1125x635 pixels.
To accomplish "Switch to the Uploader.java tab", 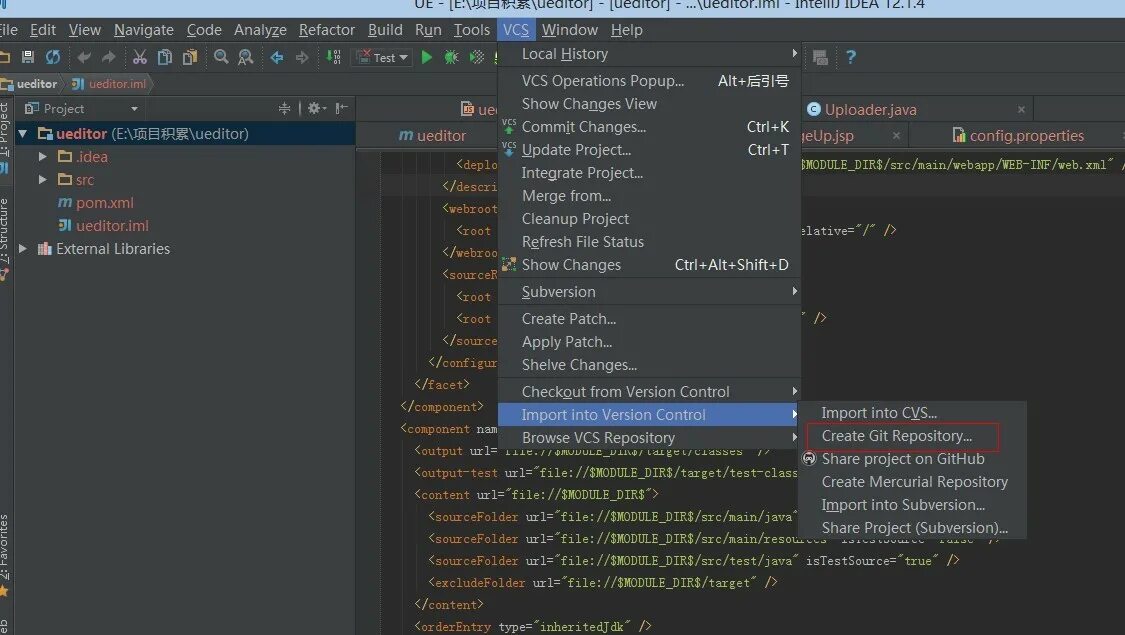I will [870, 110].
